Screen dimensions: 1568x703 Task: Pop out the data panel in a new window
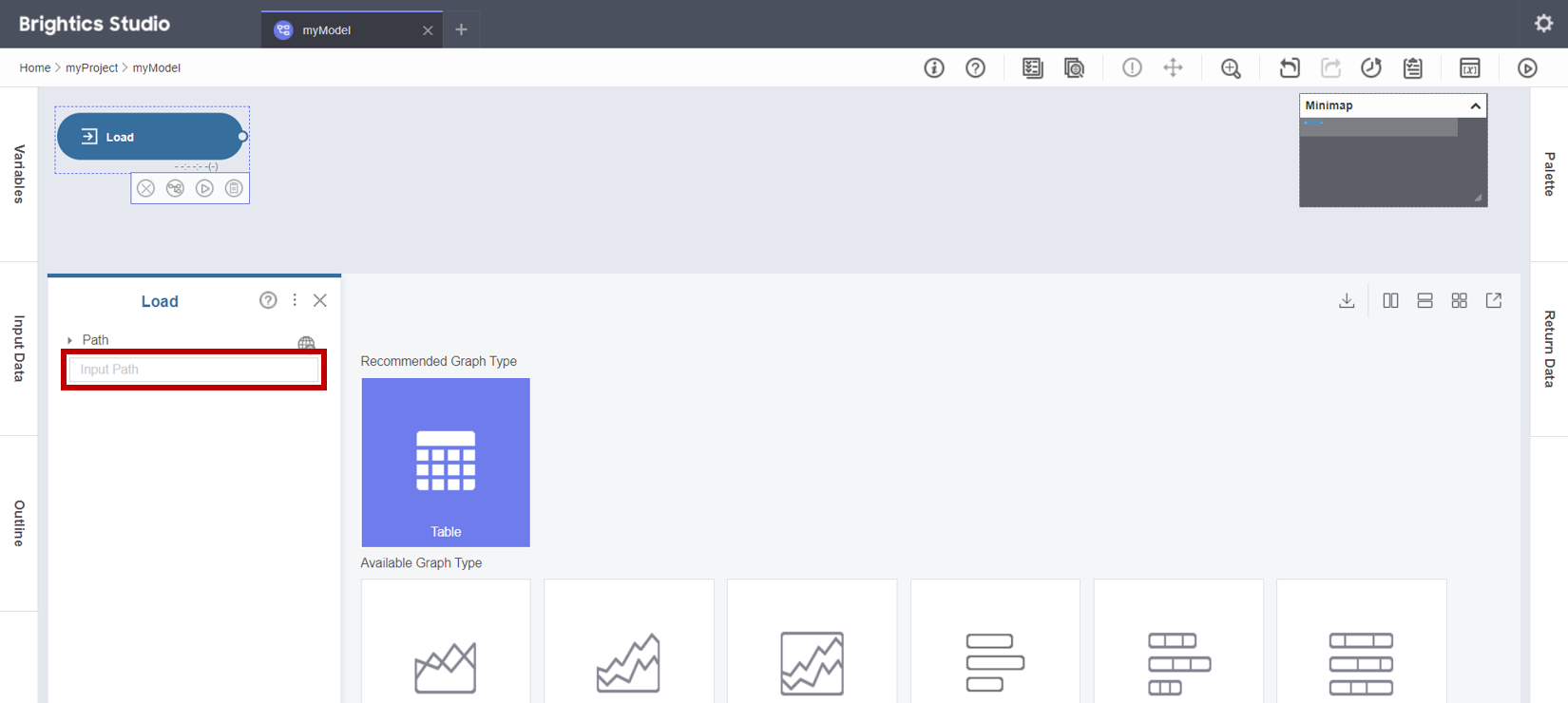tap(1494, 300)
